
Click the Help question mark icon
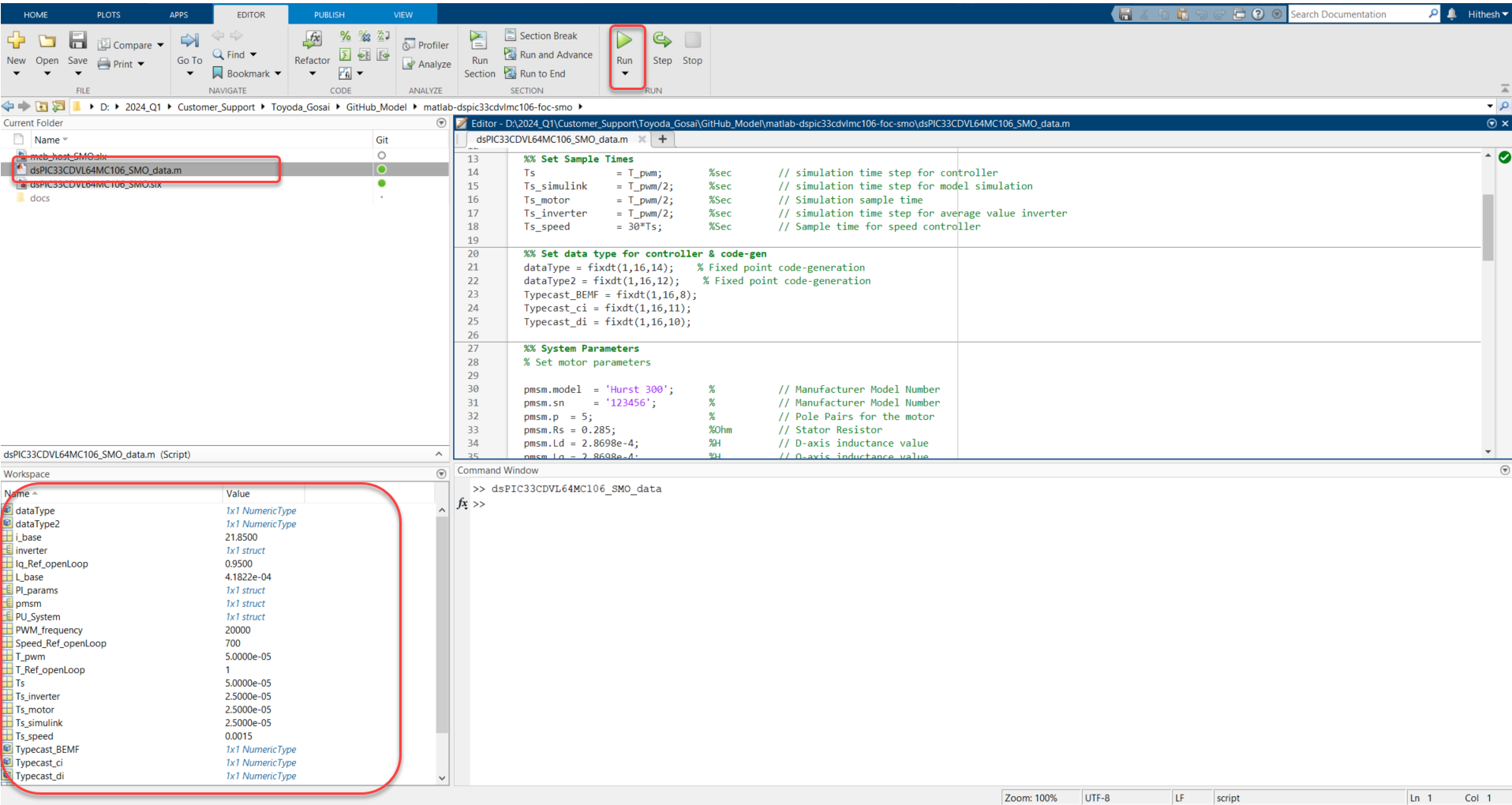point(1258,14)
